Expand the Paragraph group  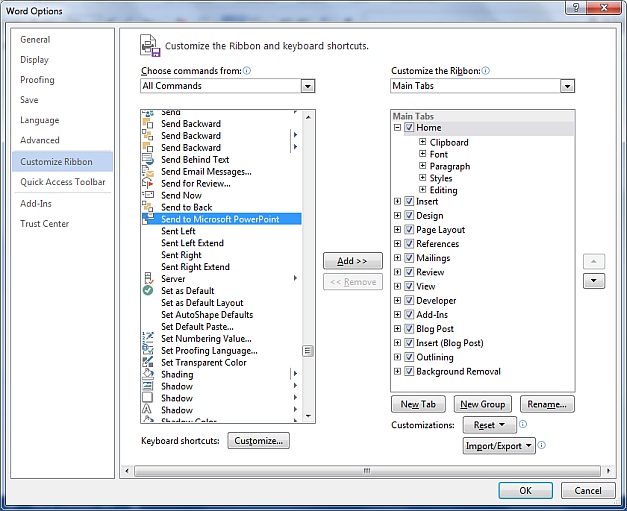coord(422,166)
